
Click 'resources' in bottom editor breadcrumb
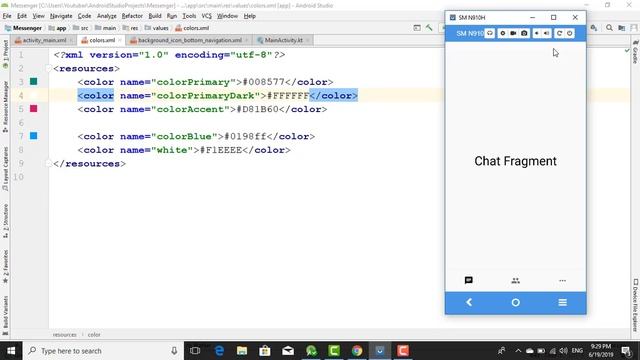point(64,334)
